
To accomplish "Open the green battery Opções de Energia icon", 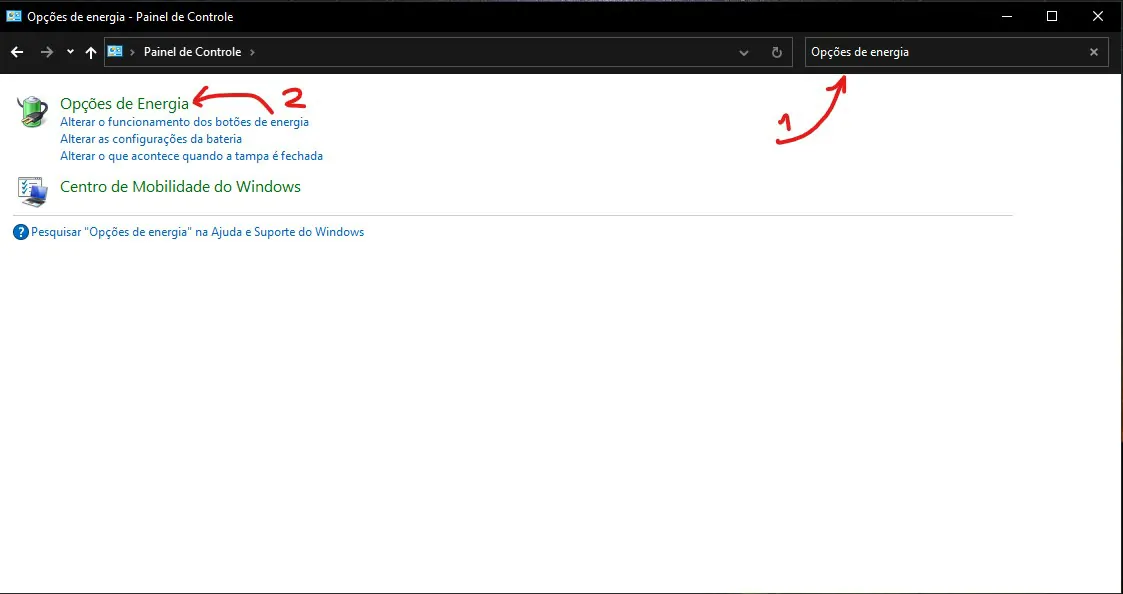I will (32, 112).
